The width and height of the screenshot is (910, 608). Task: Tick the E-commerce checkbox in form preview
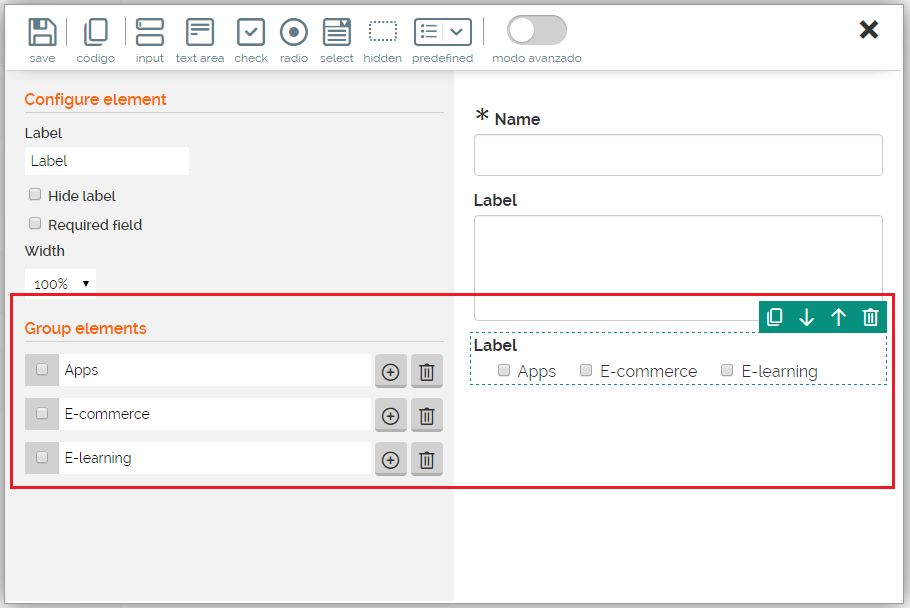pyautogui.click(x=587, y=371)
